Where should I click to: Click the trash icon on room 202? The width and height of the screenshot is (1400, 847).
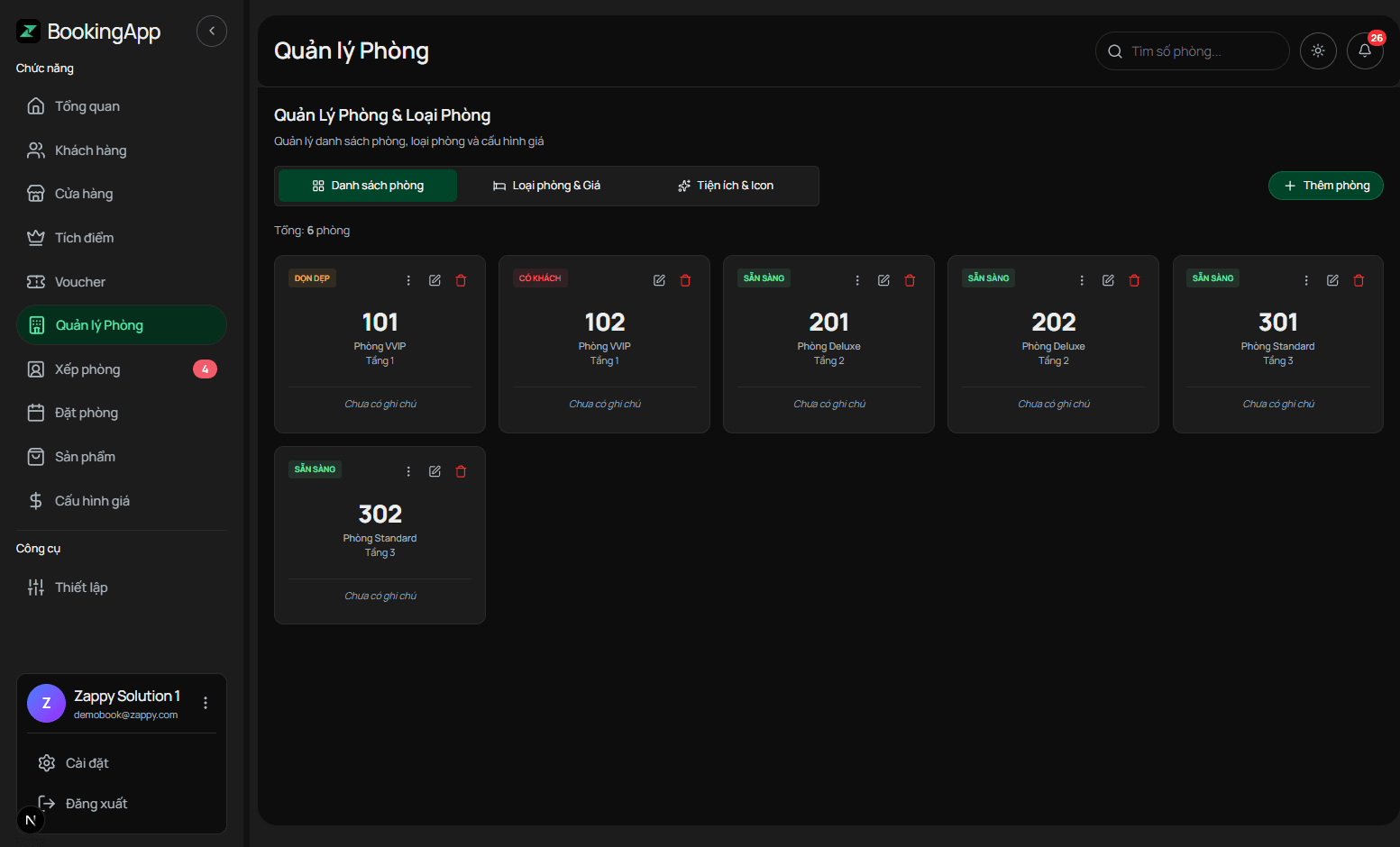tap(1134, 280)
